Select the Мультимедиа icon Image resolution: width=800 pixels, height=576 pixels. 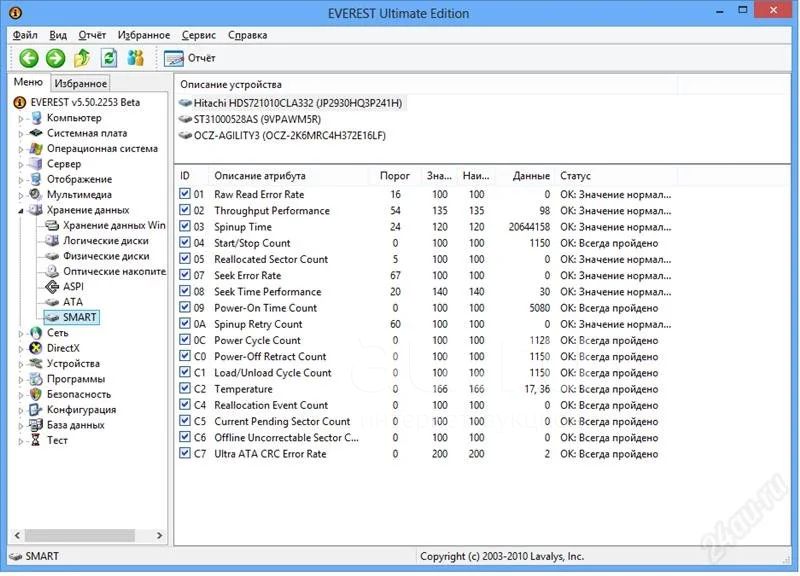(36, 194)
